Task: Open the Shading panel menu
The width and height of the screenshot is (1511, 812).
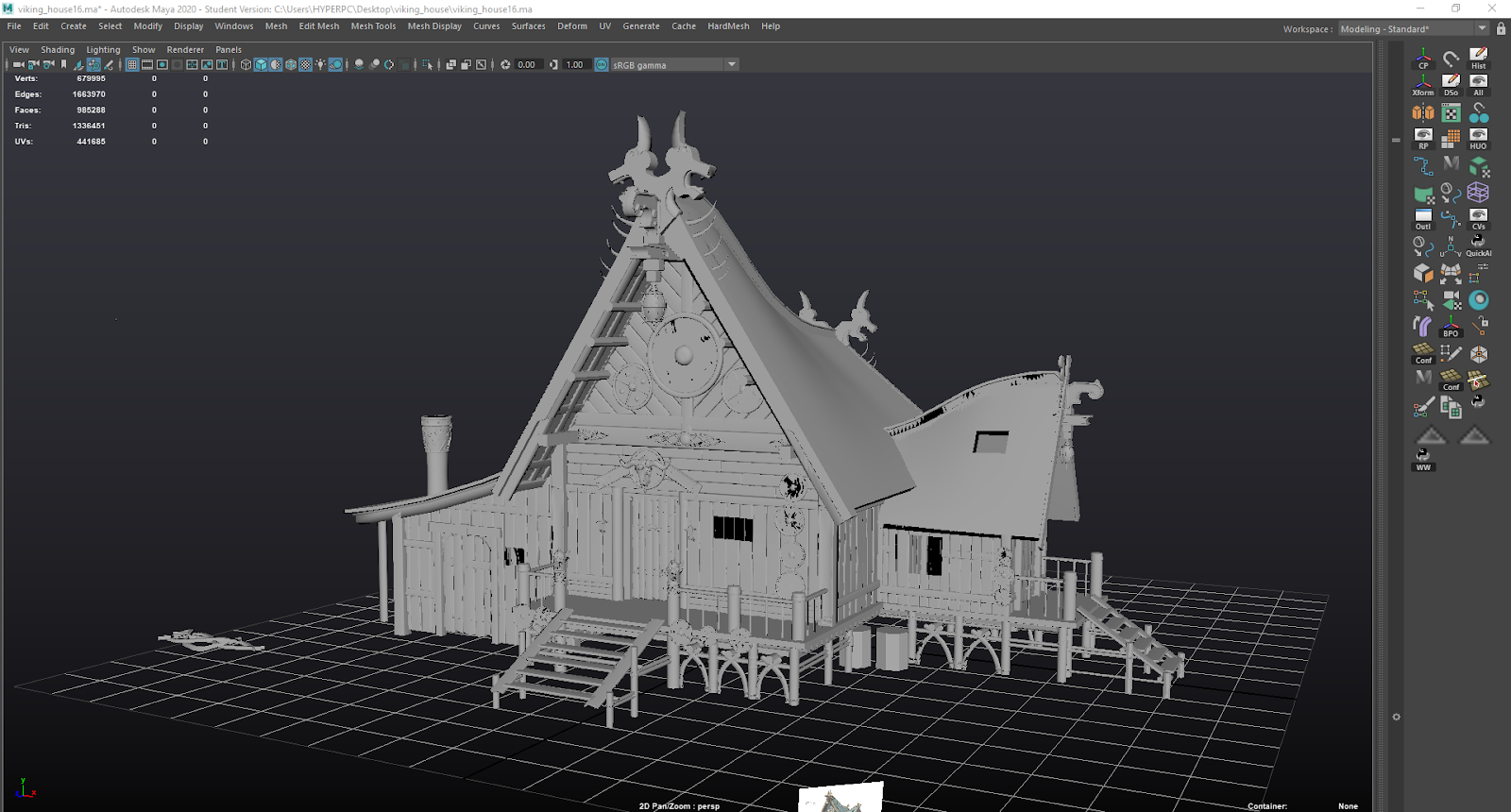Action: point(58,50)
